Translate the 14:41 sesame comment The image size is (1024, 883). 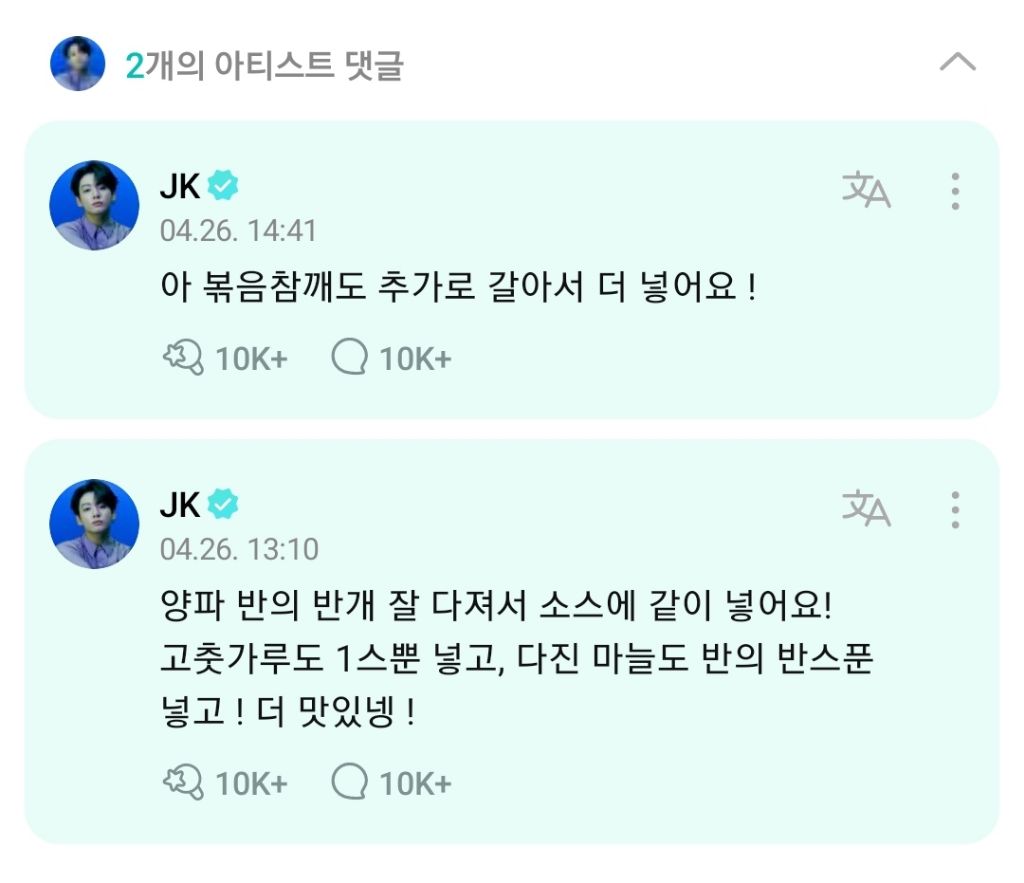[x=866, y=190]
